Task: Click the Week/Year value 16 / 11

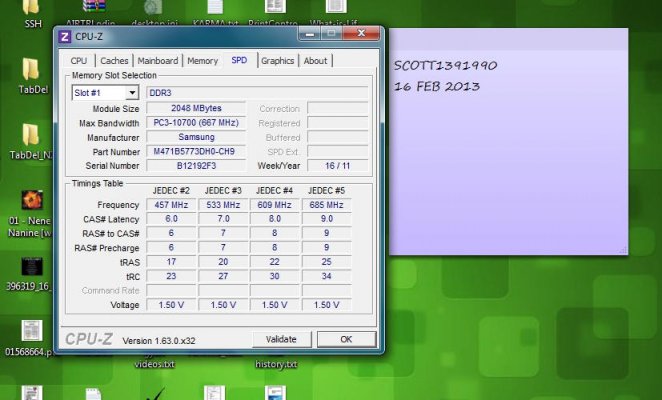Action: (x=337, y=166)
